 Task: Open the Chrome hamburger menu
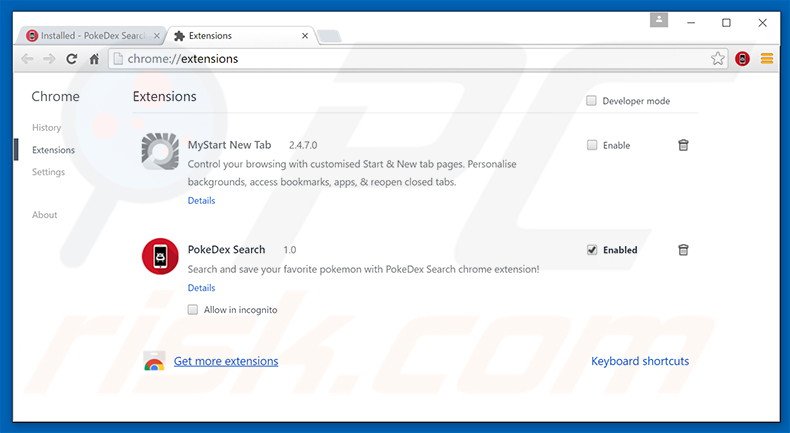pos(767,58)
